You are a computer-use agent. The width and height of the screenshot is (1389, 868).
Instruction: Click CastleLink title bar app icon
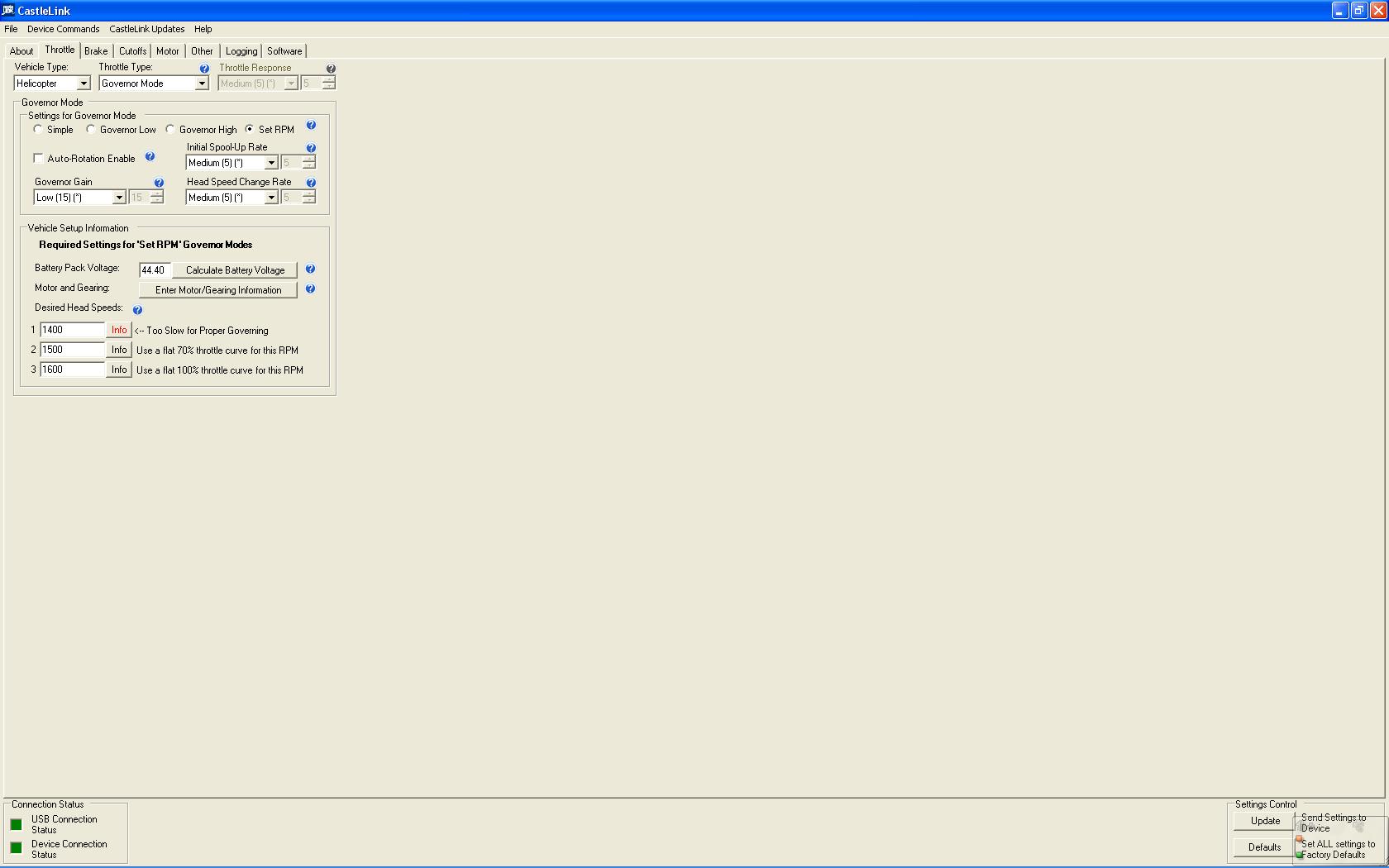(8, 10)
